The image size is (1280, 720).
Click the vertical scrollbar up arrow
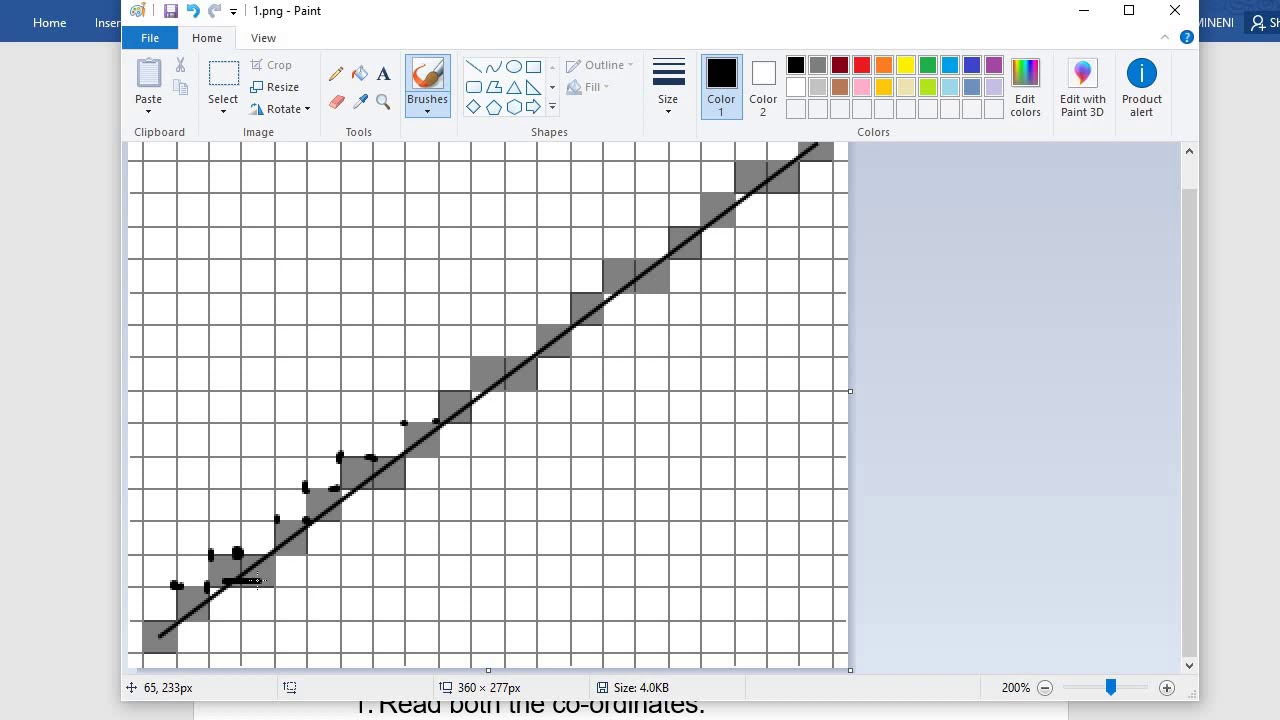(1189, 151)
